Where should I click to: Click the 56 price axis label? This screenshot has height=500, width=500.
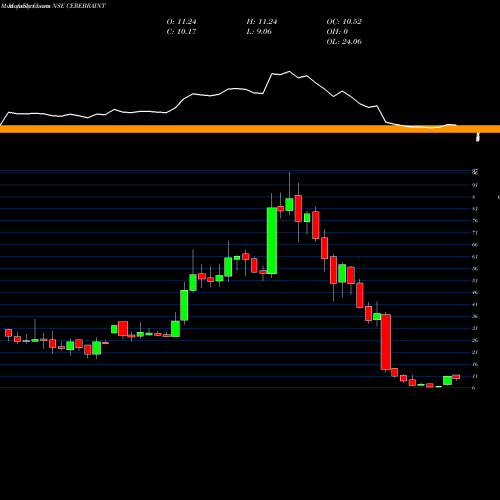click(x=475, y=269)
